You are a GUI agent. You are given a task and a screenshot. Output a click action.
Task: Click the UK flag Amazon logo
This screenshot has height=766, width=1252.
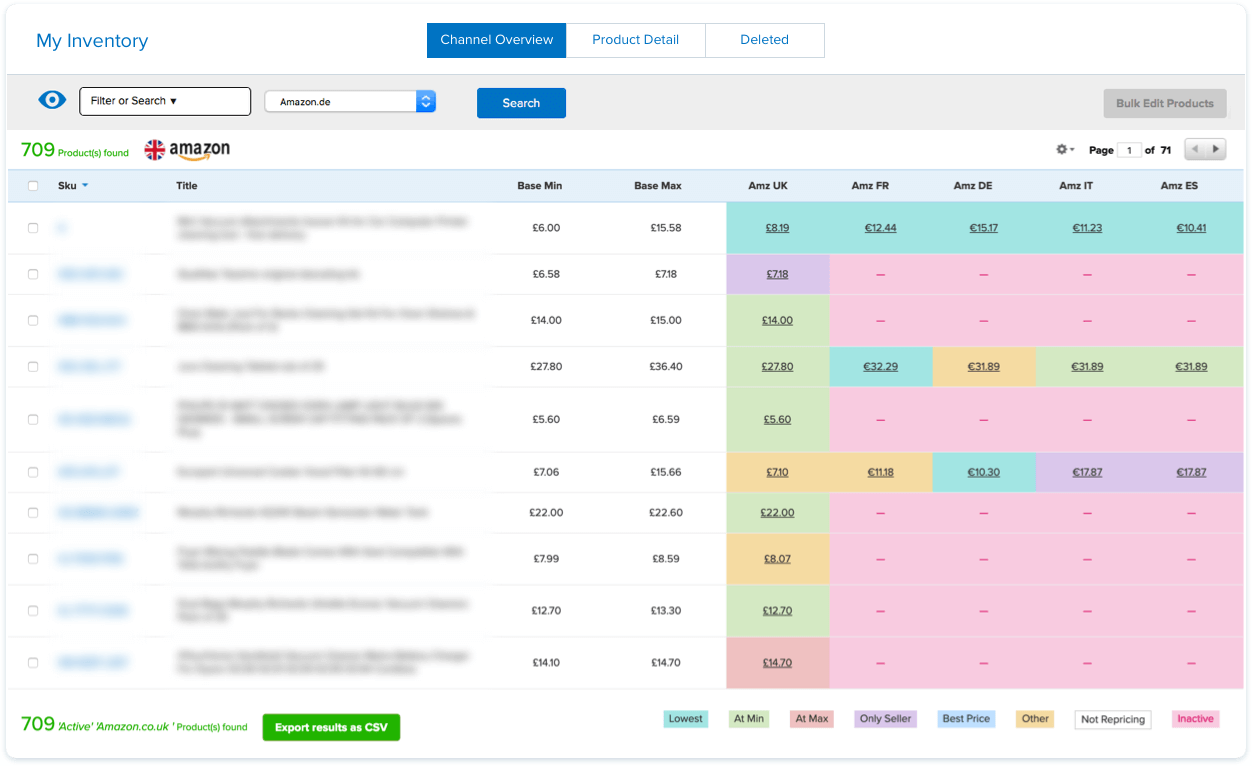(x=188, y=150)
